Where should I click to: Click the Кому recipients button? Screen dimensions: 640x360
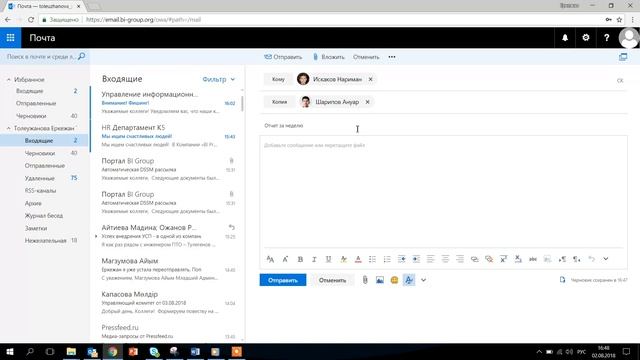tap(278, 79)
